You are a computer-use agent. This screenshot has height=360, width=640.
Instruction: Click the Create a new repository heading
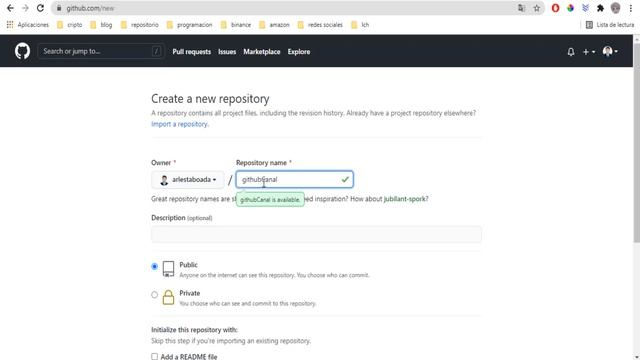coord(210,99)
